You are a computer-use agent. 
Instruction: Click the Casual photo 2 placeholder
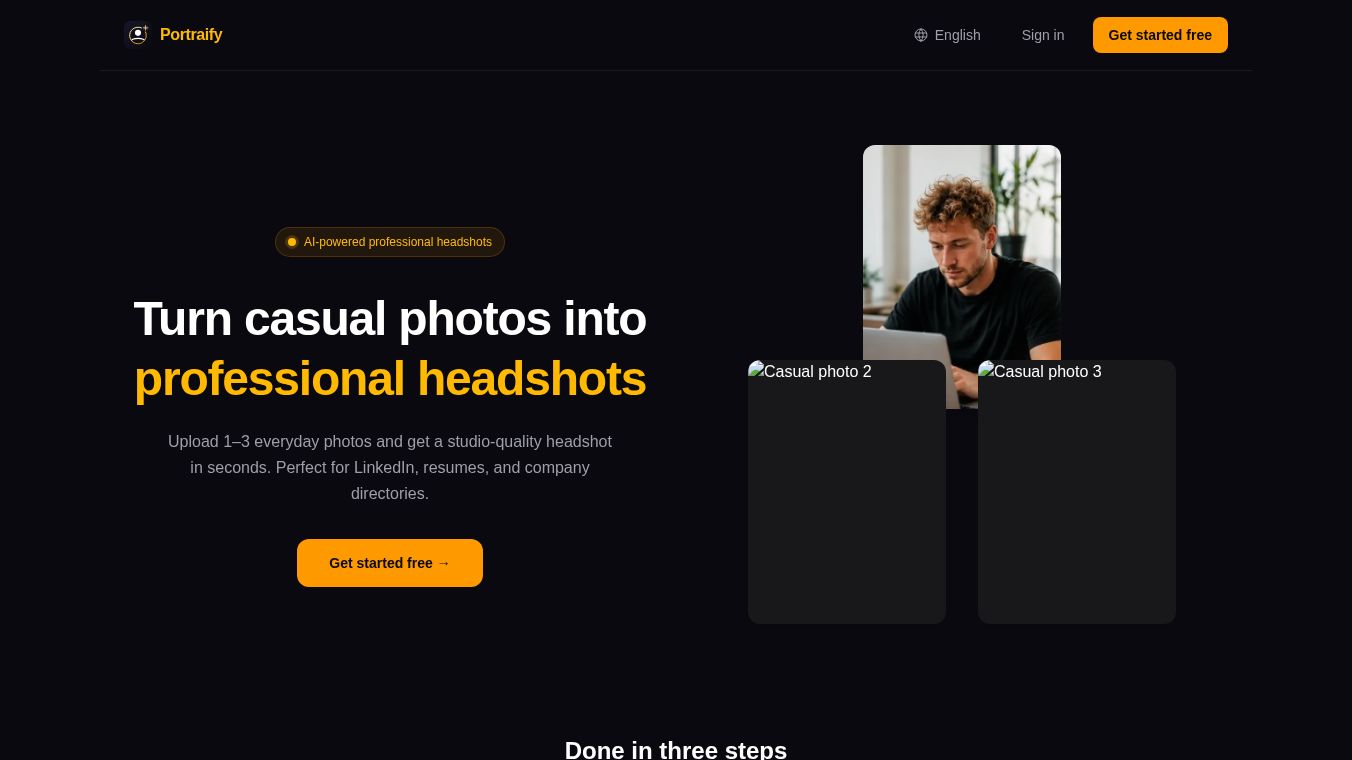click(847, 492)
